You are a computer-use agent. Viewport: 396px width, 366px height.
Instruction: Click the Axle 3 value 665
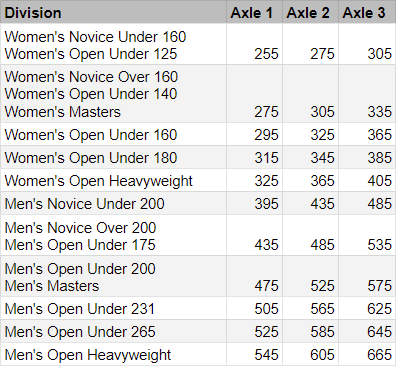(x=379, y=355)
